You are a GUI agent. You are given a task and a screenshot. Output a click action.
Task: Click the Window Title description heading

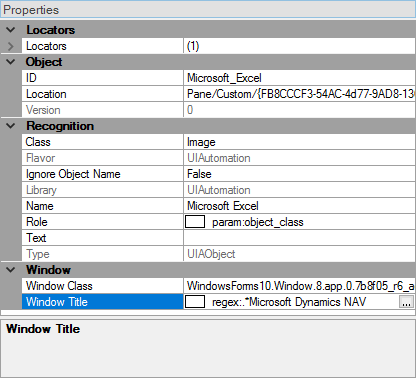(x=43, y=329)
